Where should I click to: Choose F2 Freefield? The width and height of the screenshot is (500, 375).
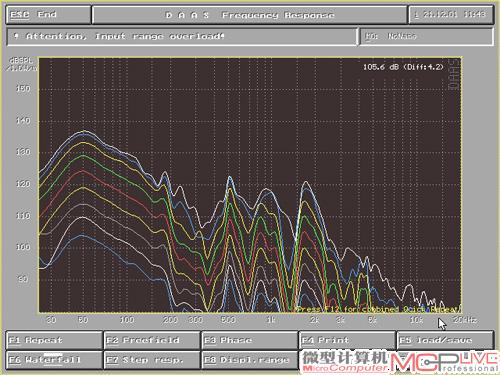coord(152,340)
